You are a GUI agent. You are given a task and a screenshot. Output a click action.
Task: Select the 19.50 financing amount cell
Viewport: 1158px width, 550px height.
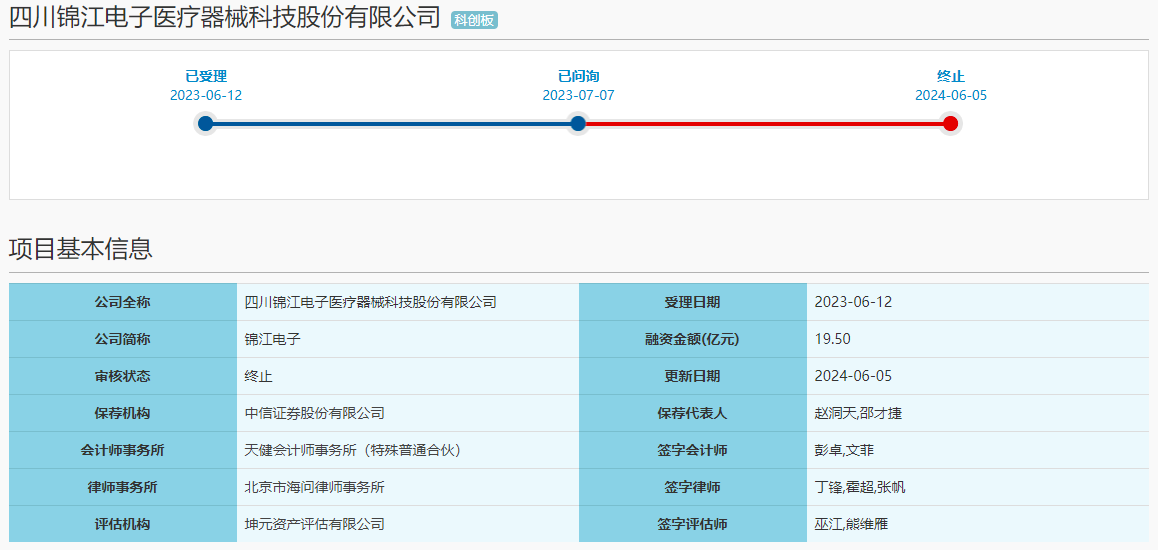click(833, 339)
